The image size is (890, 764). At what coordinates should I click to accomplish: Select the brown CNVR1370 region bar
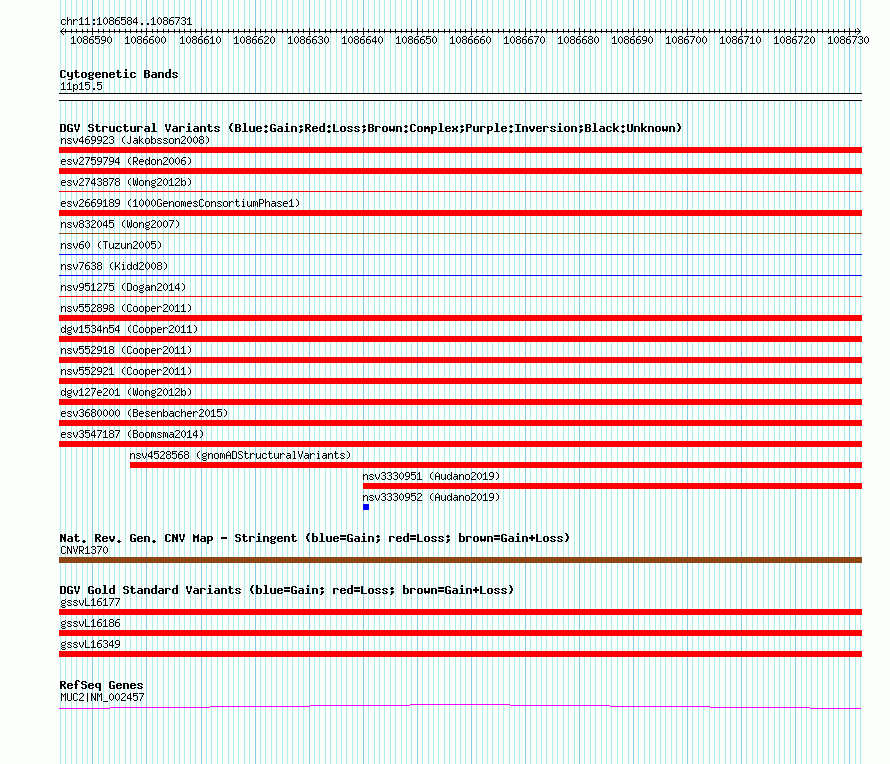[x=460, y=560]
